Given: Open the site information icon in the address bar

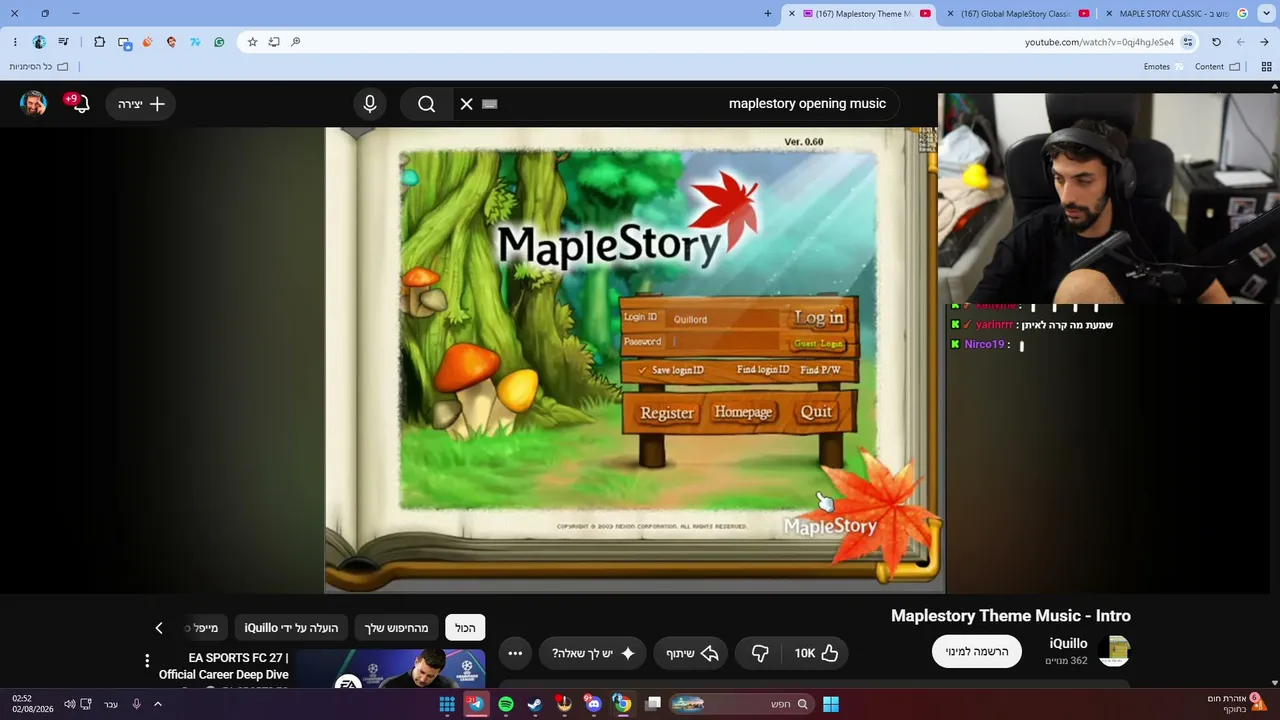Looking at the screenshot, I should 1188,42.
